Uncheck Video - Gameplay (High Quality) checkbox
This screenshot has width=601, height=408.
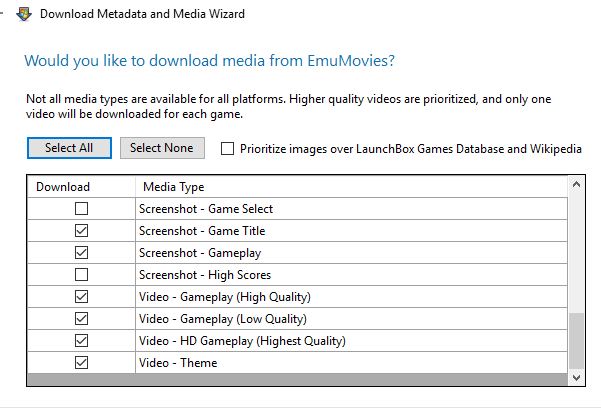[x=81, y=296]
